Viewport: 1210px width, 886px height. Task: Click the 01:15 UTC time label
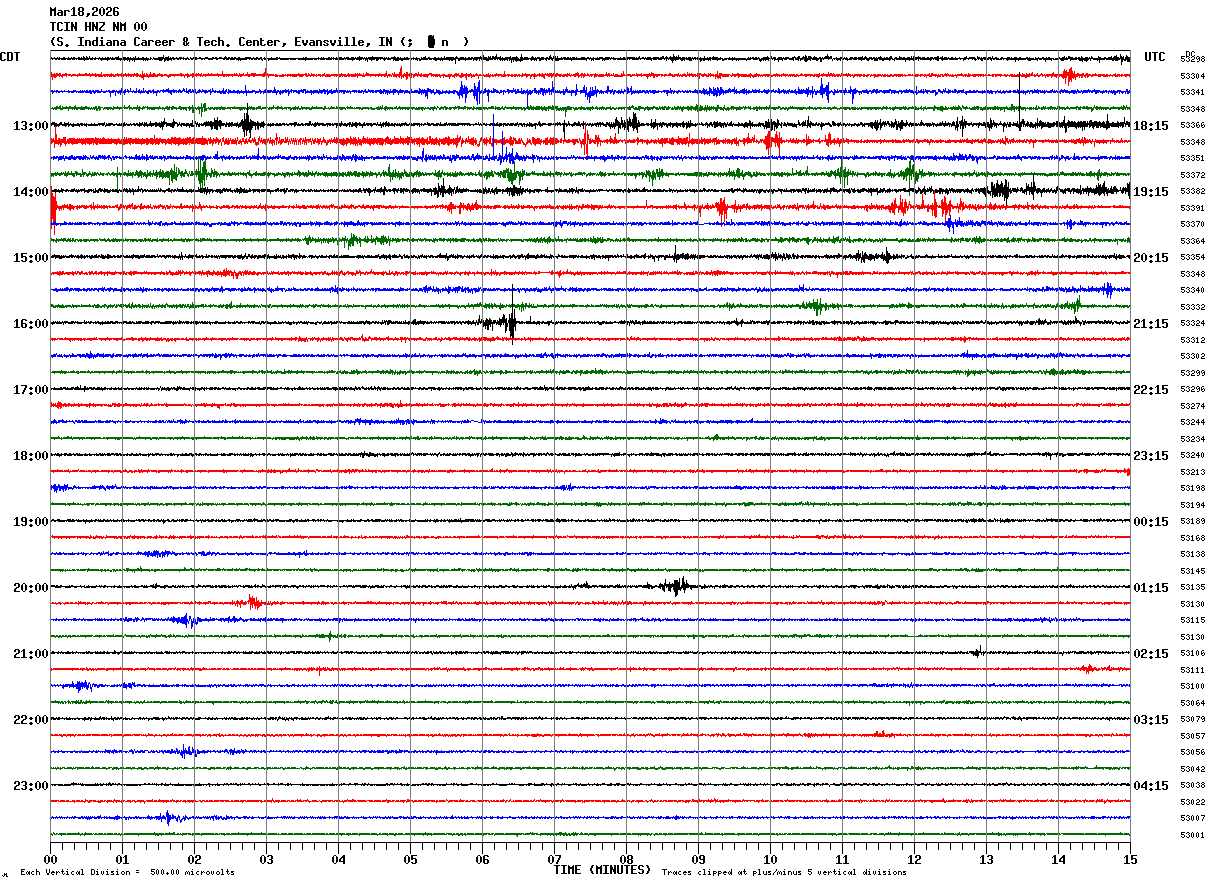1151,588
